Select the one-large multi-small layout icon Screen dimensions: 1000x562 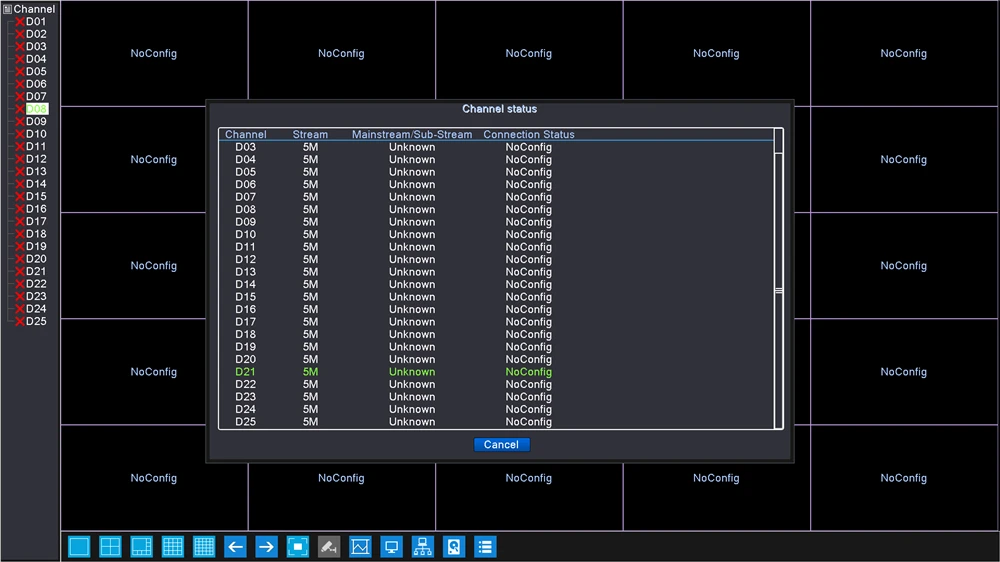pos(142,547)
